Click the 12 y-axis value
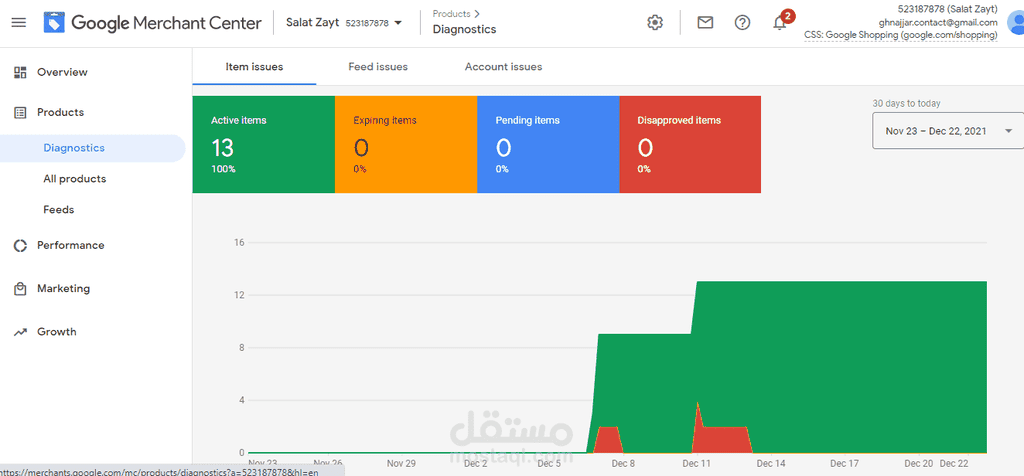The width and height of the screenshot is (1024, 476). click(x=239, y=295)
